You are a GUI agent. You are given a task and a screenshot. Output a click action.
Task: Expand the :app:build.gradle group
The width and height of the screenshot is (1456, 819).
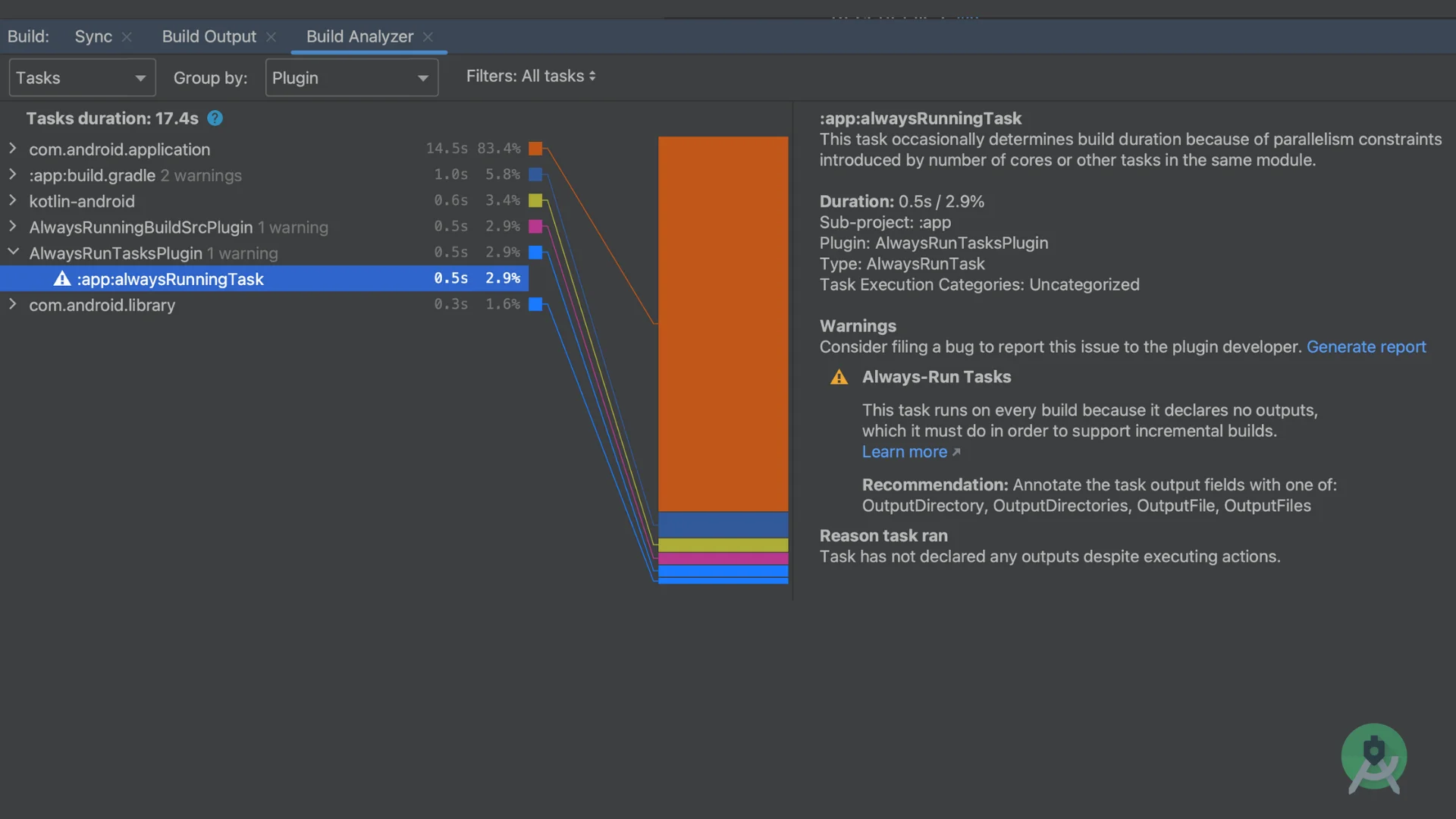point(13,174)
